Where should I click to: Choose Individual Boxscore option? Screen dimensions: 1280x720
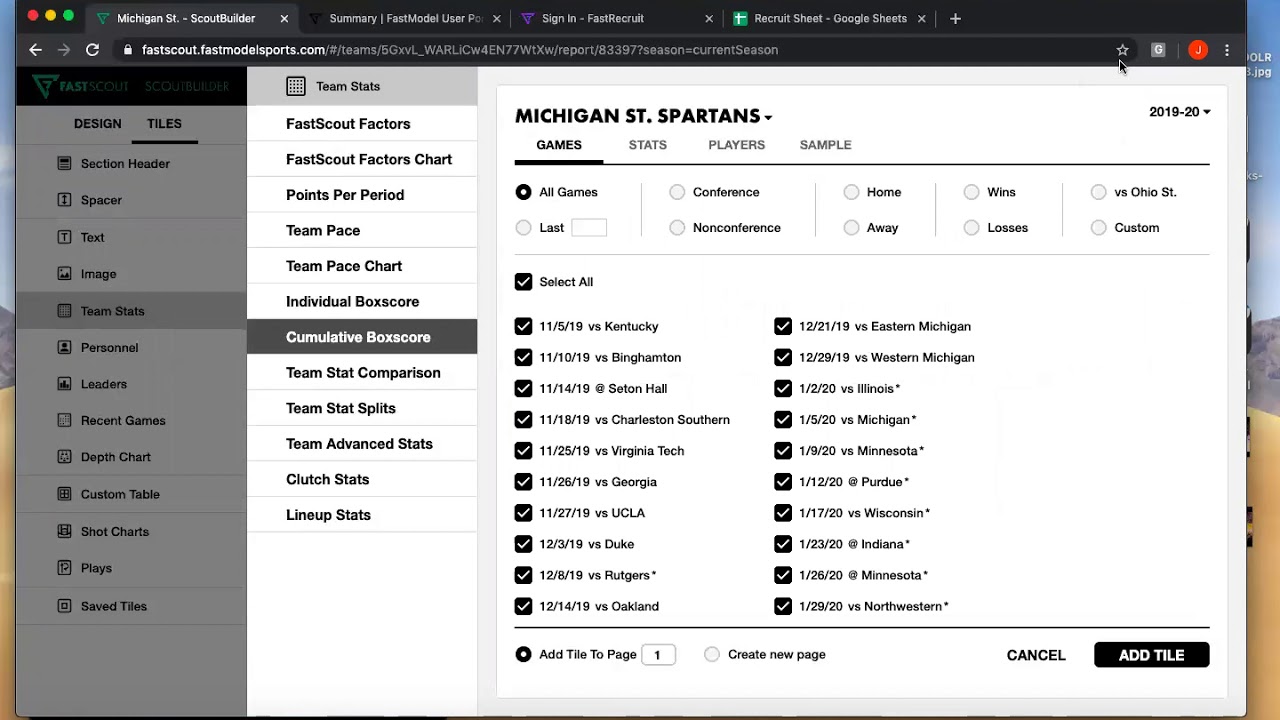coord(362,302)
